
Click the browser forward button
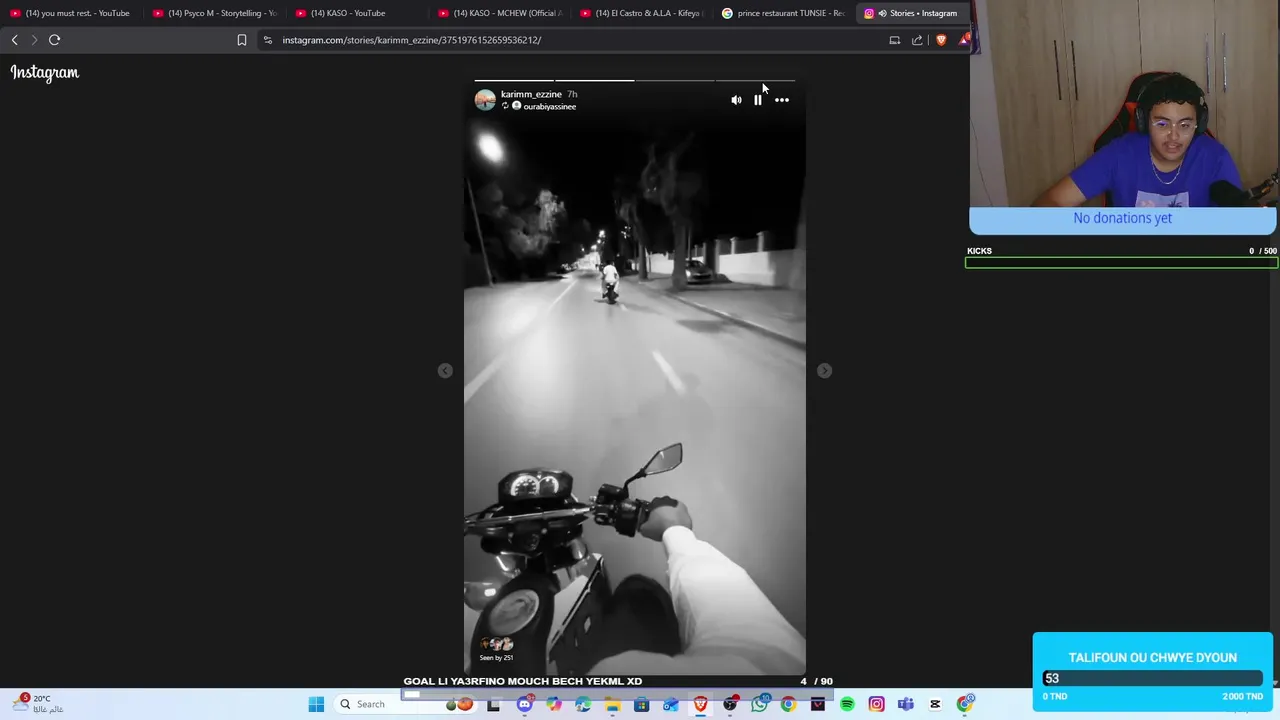coord(34,40)
